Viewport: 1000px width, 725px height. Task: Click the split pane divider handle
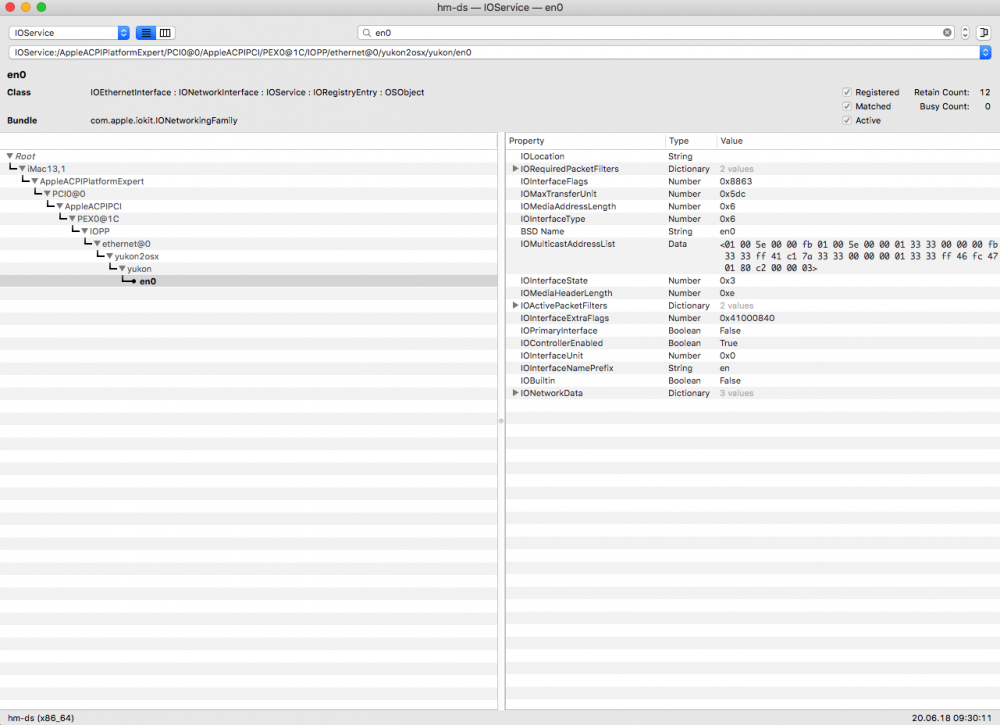click(501, 421)
